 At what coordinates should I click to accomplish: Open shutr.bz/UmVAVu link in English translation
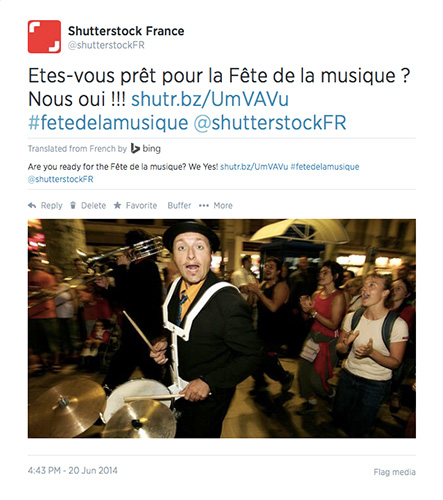click(254, 167)
